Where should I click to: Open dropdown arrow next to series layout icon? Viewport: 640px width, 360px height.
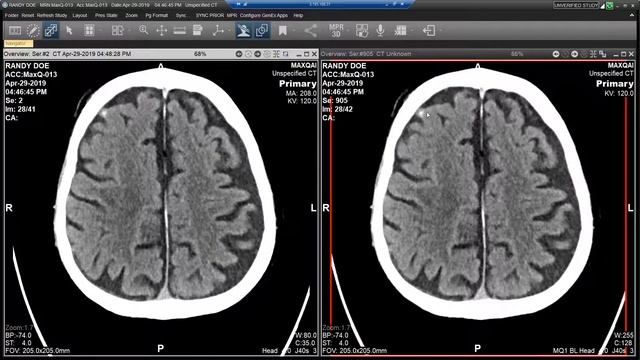(x=129, y=31)
